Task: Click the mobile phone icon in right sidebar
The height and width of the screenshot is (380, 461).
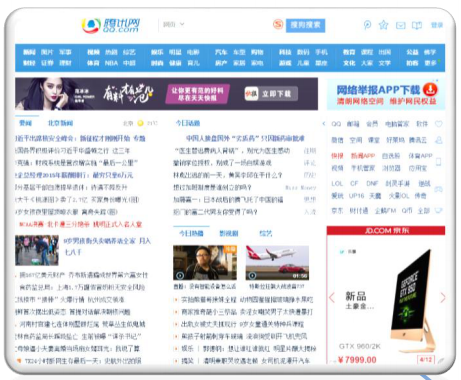Action: click(439, 162)
